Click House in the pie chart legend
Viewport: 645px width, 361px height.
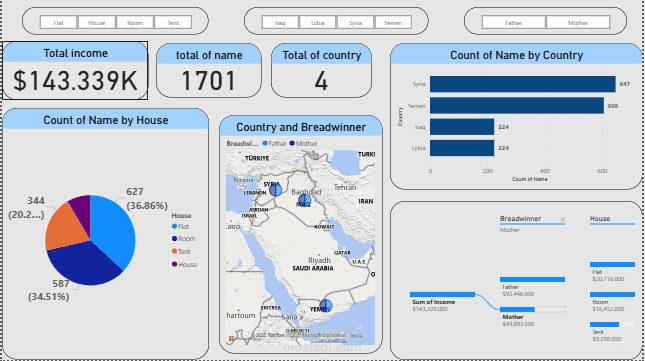click(184, 264)
